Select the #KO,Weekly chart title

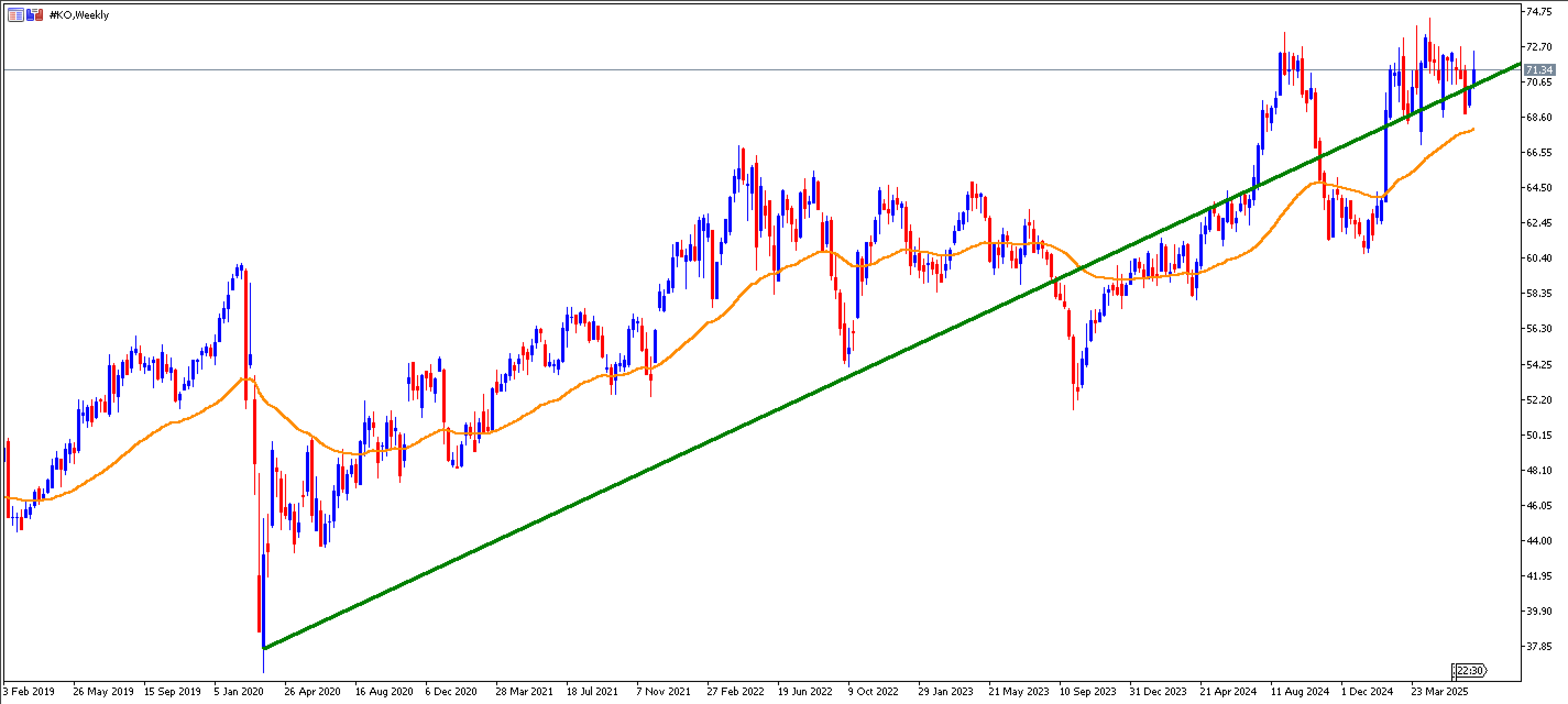point(79,15)
